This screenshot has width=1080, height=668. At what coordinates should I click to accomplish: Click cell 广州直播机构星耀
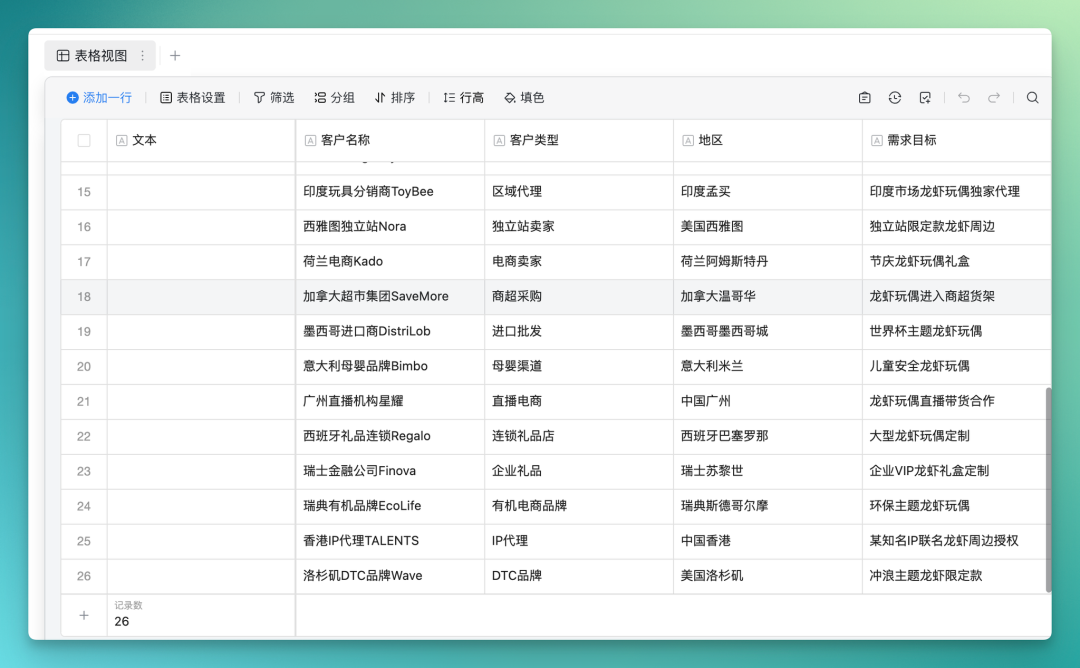click(390, 401)
